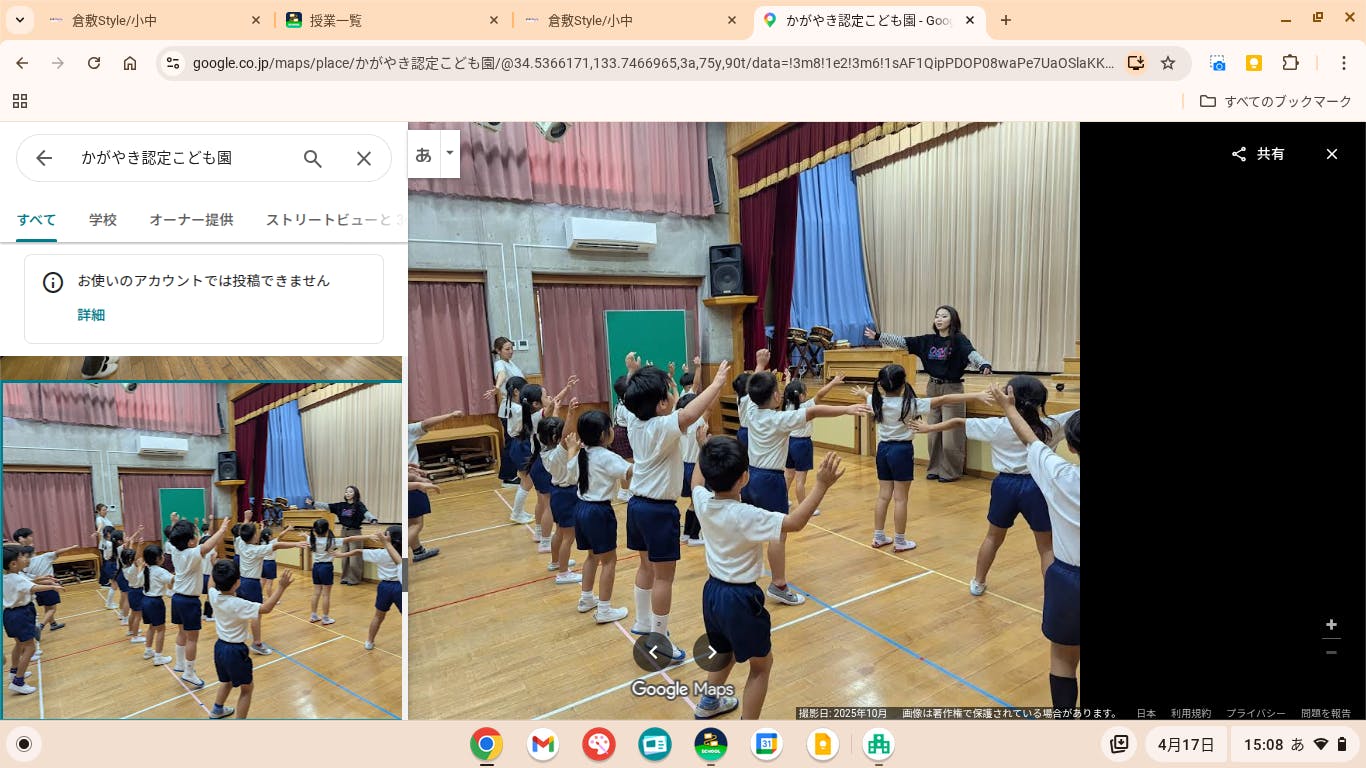Click the share icon labeled 共有
Image resolution: width=1366 pixels, height=768 pixels.
1258,154
